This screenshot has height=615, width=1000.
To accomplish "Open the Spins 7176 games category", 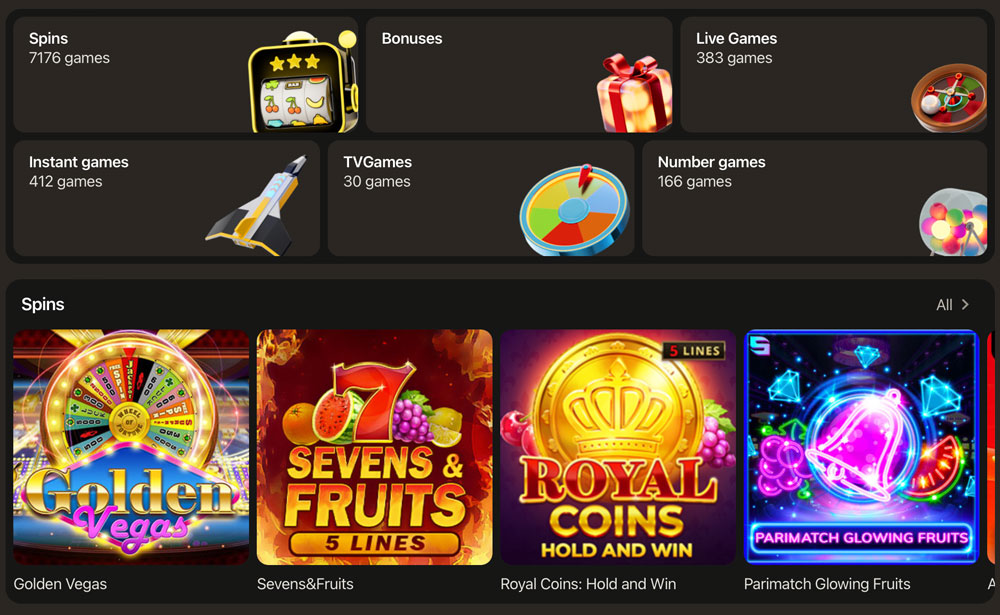I will (186, 75).
